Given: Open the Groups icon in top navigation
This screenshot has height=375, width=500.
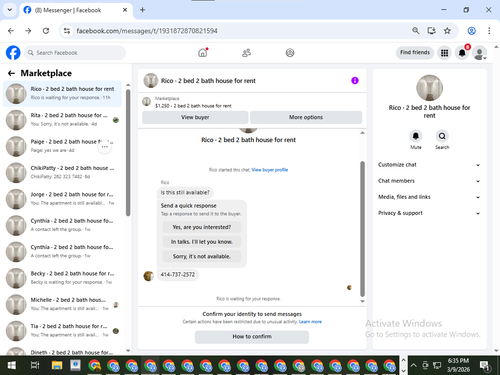Looking at the screenshot, I should (x=290, y=53).
